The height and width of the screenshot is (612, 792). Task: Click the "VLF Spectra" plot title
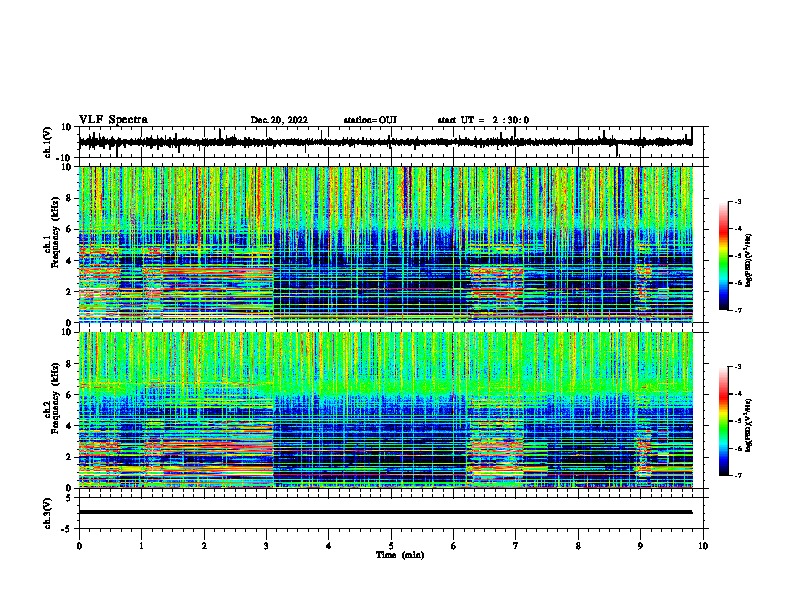pyautogui.click(x=113, y=120)
